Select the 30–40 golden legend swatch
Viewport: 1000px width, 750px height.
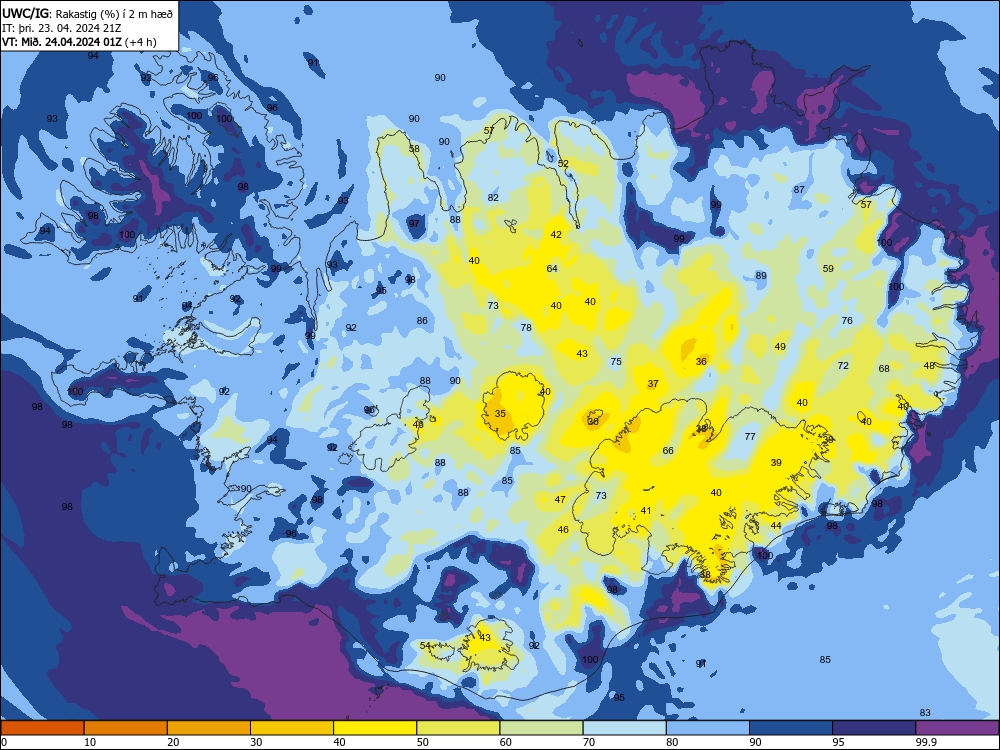(x=292, y=728)
